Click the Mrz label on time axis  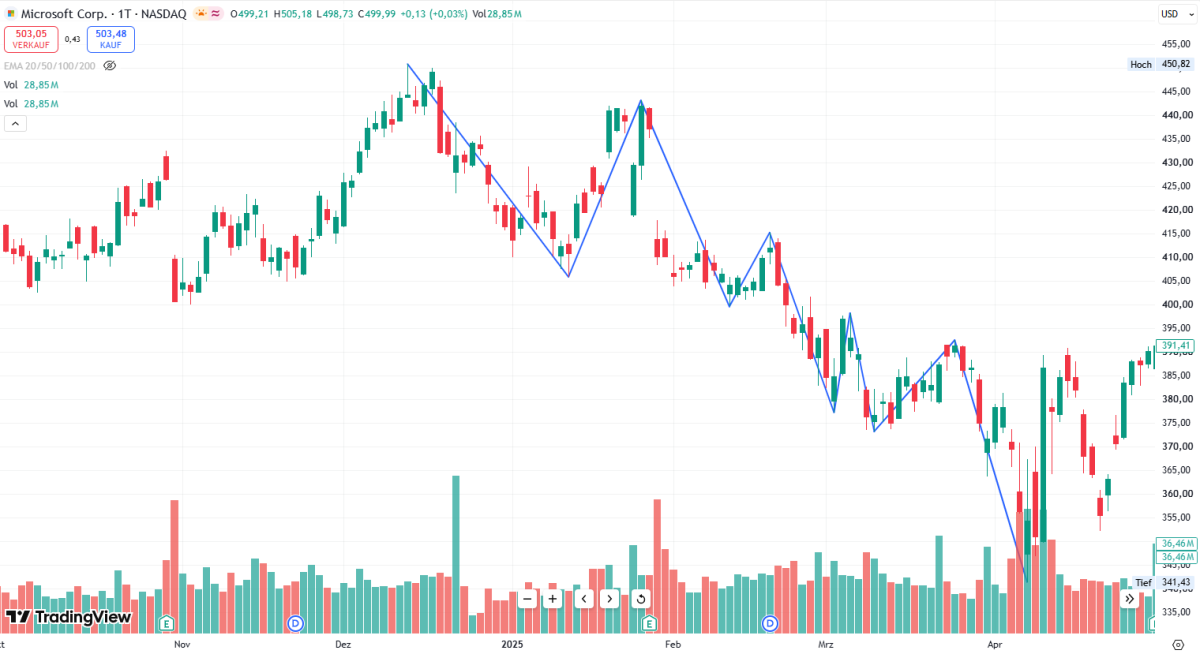point(826,645)
